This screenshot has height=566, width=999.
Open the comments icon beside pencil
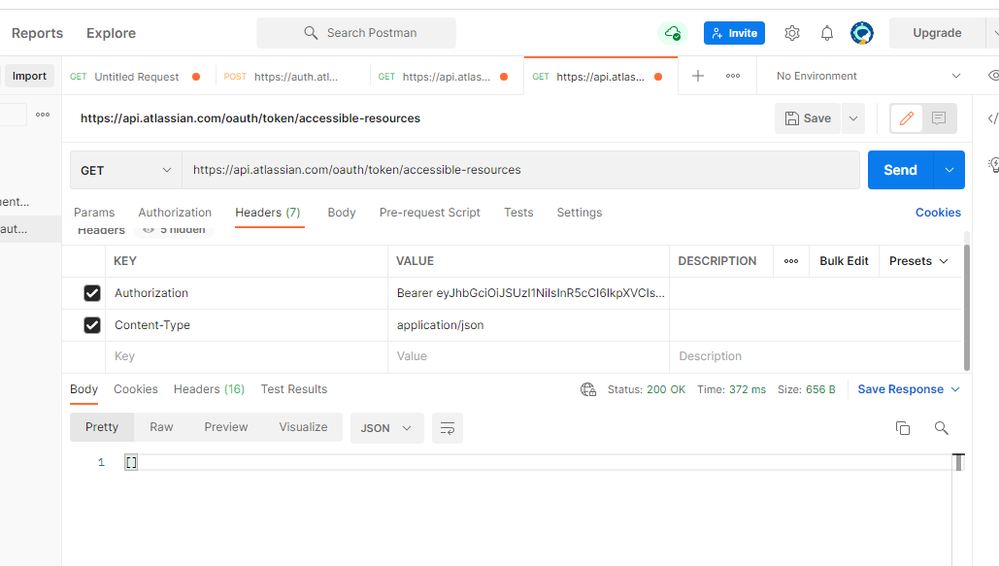click(938, 118)
